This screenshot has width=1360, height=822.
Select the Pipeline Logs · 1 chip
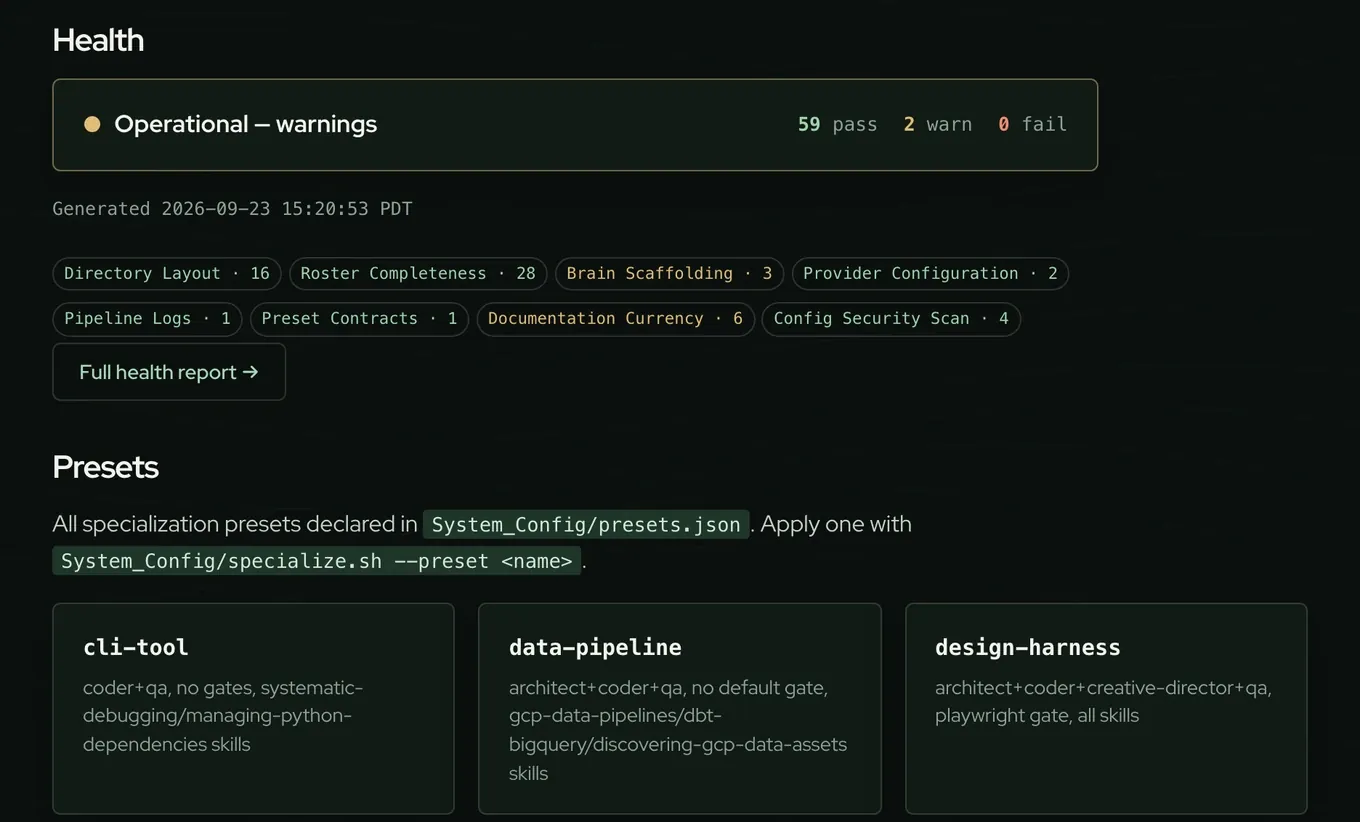click(x=147, y=319)
